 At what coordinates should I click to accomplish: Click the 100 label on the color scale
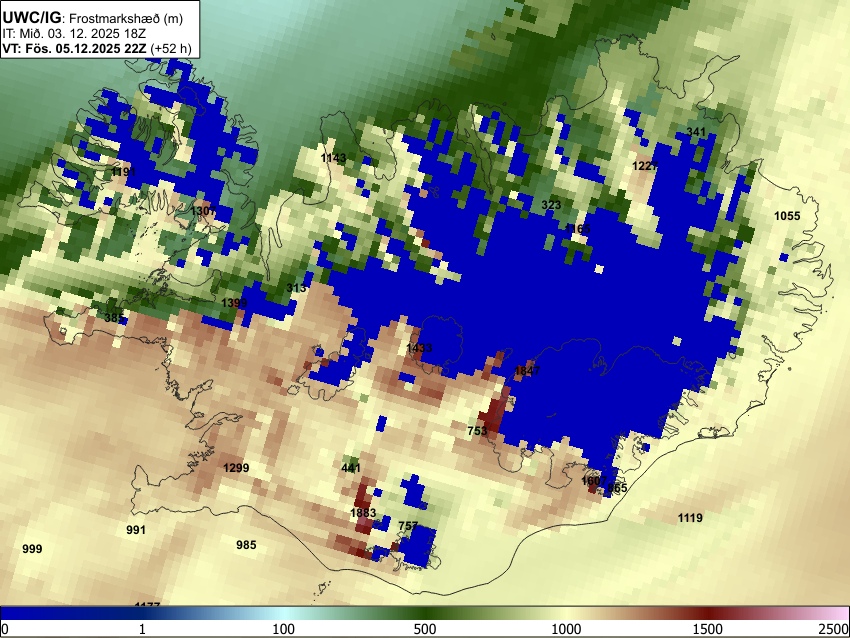(x=284, y=629)
